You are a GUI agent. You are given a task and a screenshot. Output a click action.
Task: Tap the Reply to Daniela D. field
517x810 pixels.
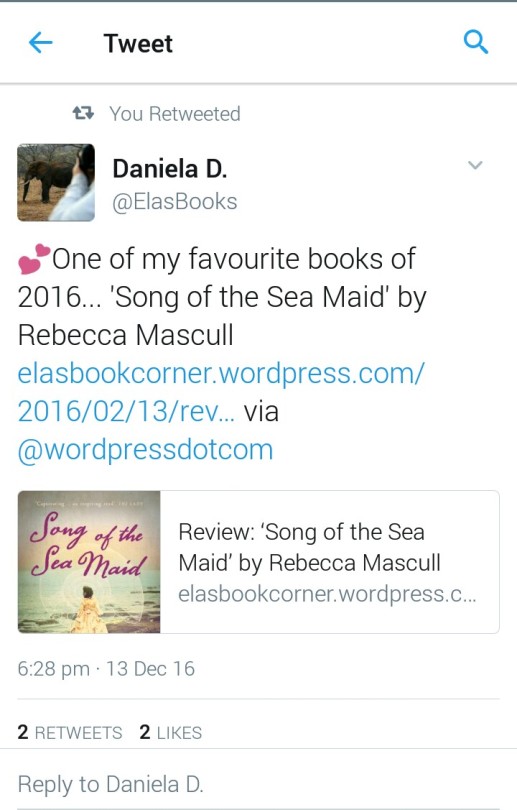(x=258, y=784)
